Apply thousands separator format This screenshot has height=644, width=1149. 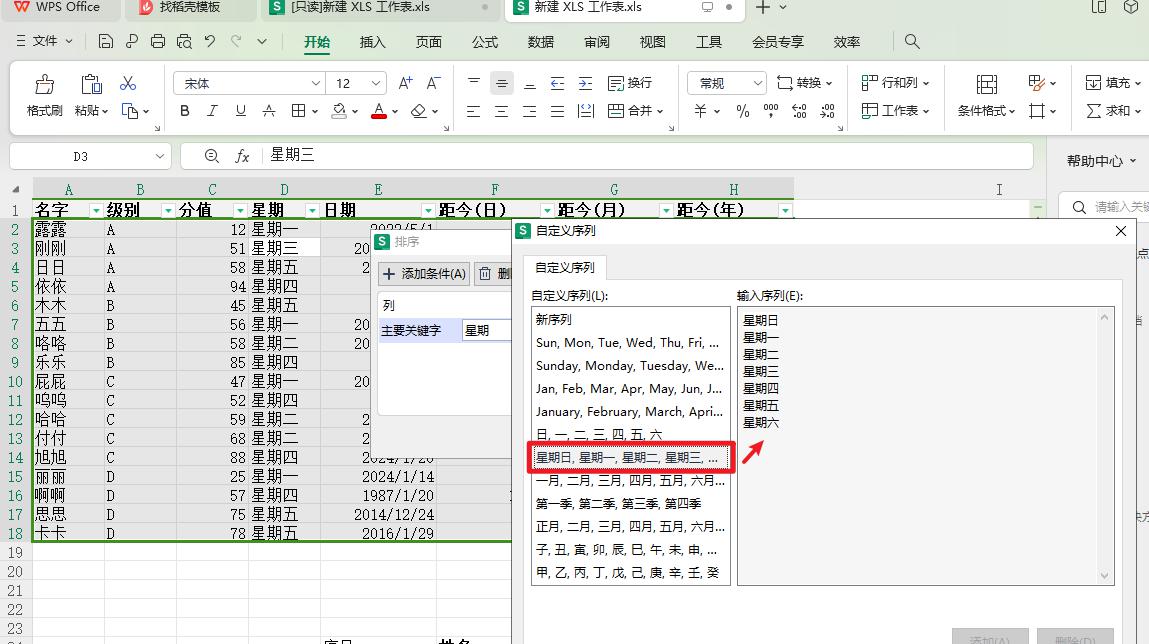pyautogui.click(x=771, y=111)
